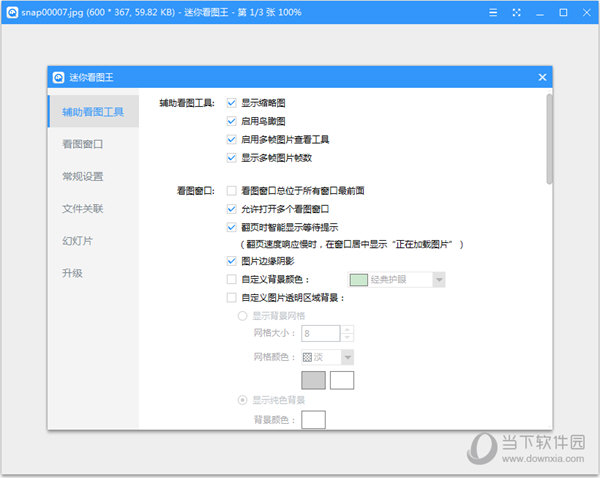Open 幻灯片 sidebar tab
Screen dimensions: 600x478
[93, 241]
